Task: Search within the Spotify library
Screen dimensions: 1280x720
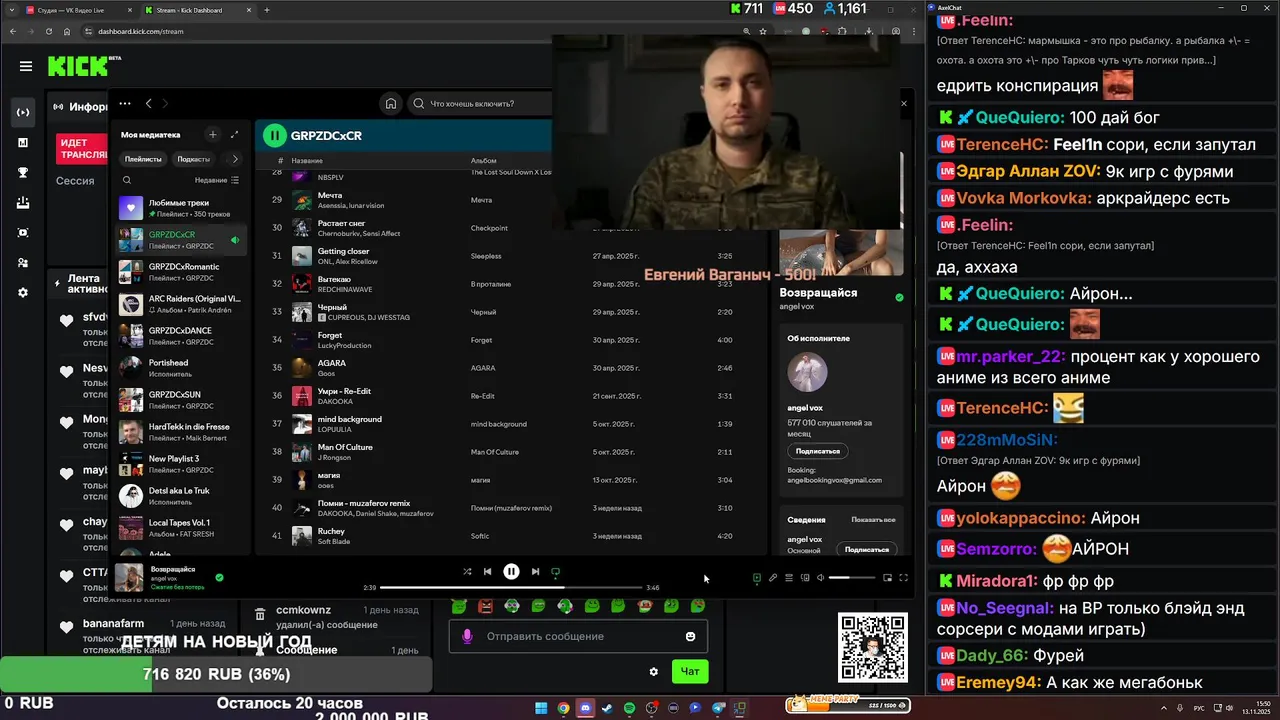Action: (x=127, y=180)
